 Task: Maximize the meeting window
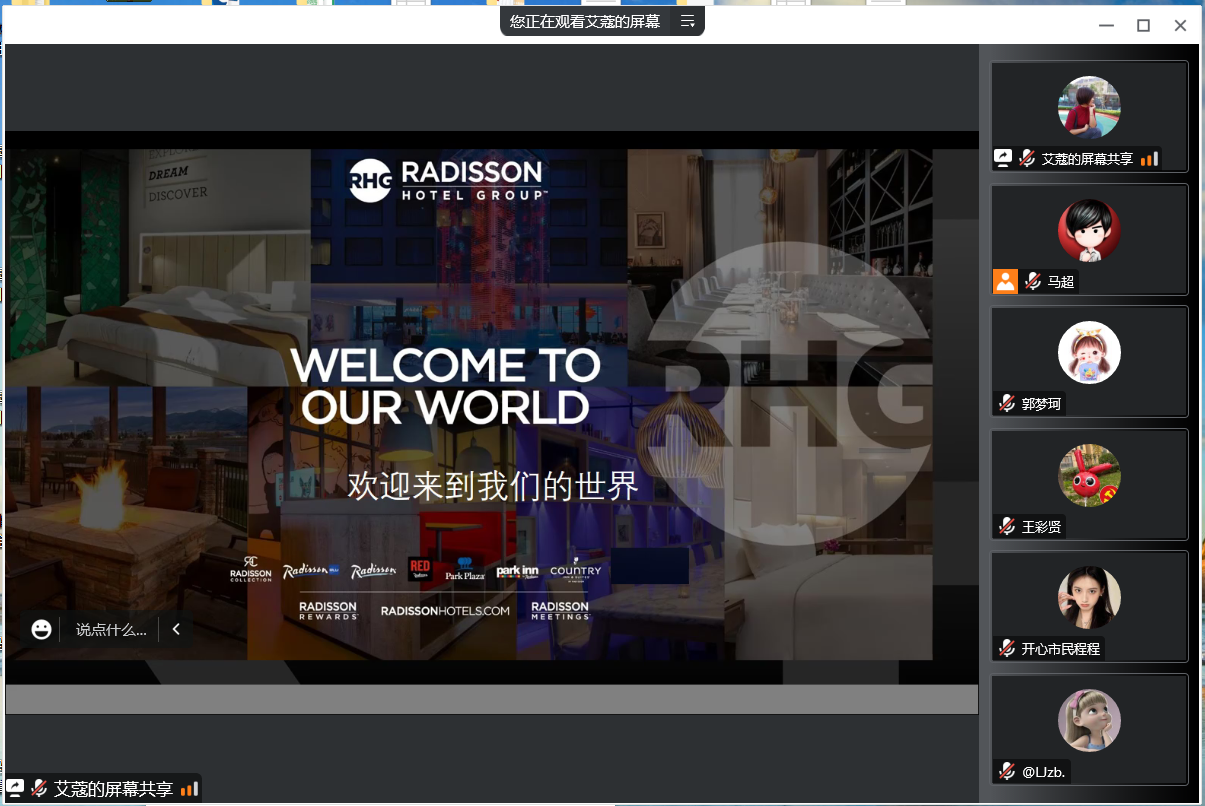(x=1143, y=25)
